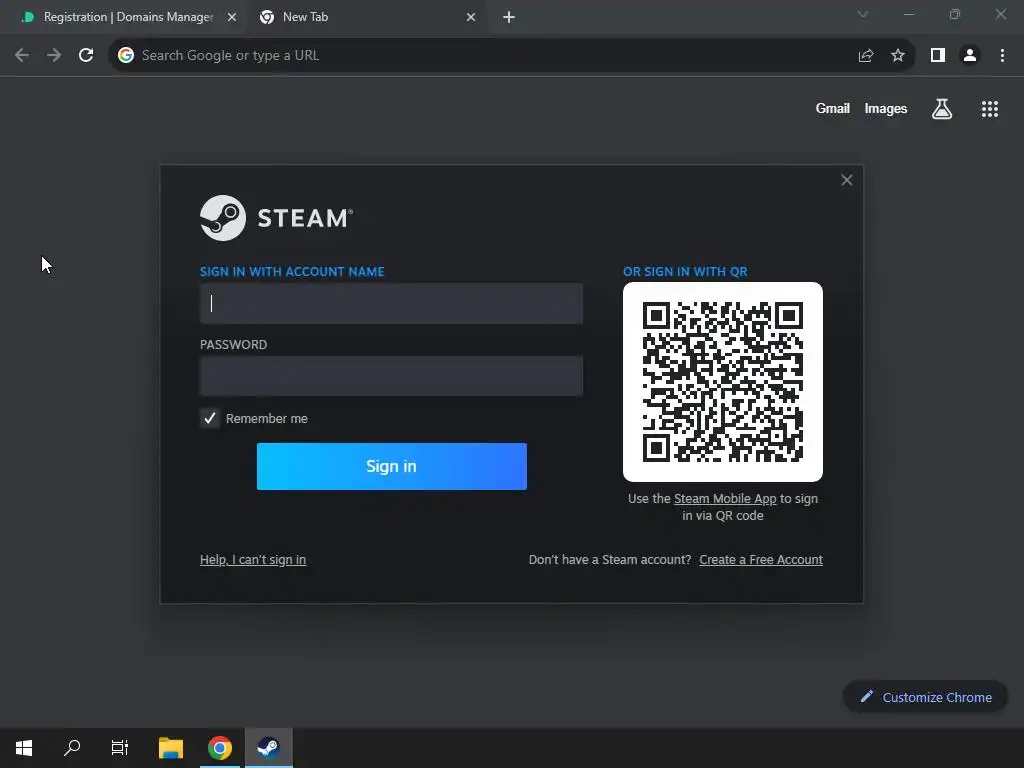The width and height of the screenshot is (1024, 768).
Task: Open Search Labs flask icon
Action: (942, 109)
